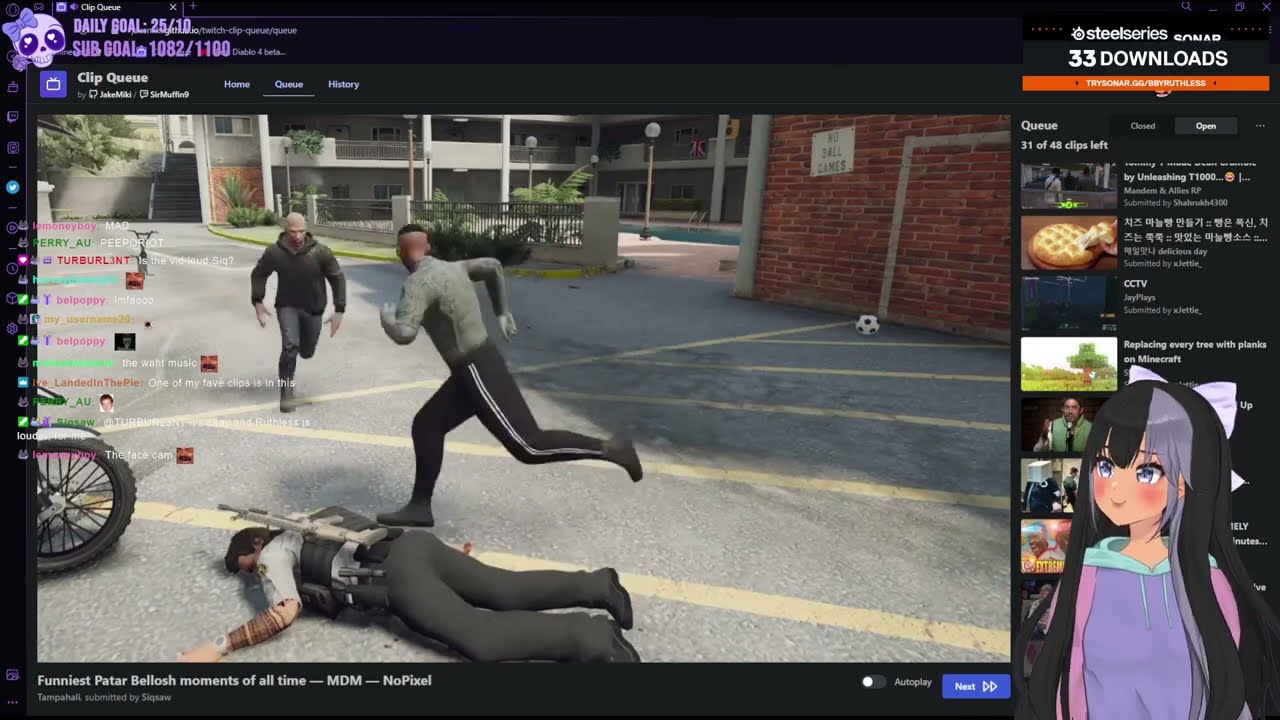Select the garlic bread clip thumbnail
Image resolution: width=1280 pixels, height=720 pixels.
tap(1068, 243)
